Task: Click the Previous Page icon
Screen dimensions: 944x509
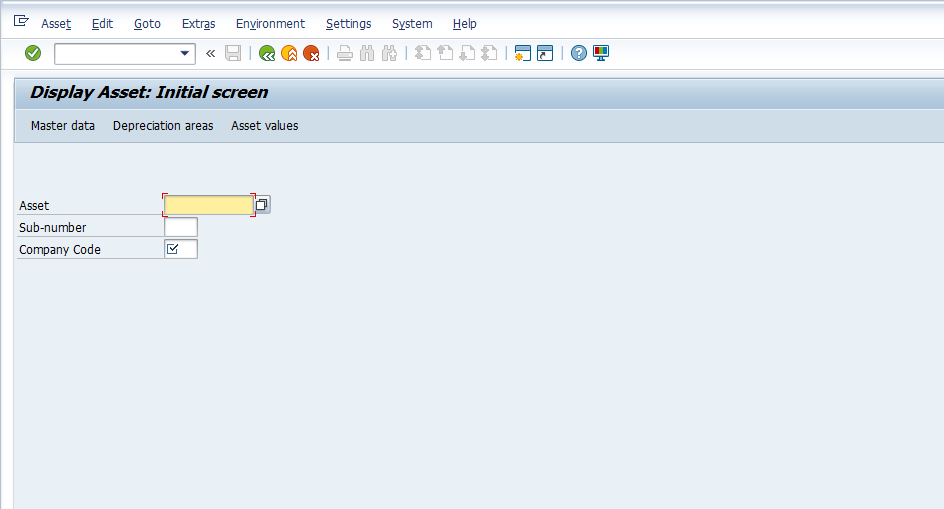Action: (x=446, y=54)
